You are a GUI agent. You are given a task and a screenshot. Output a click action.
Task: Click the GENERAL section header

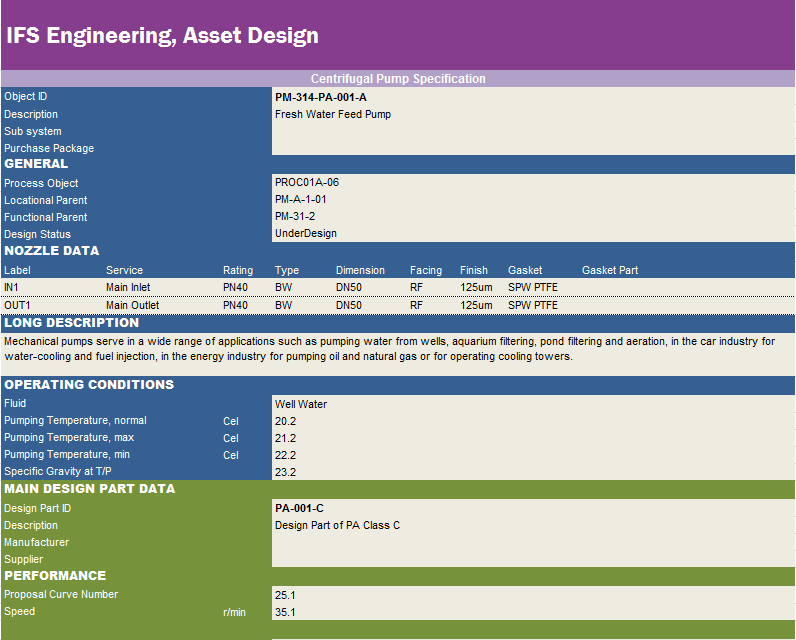coord(36,163)
